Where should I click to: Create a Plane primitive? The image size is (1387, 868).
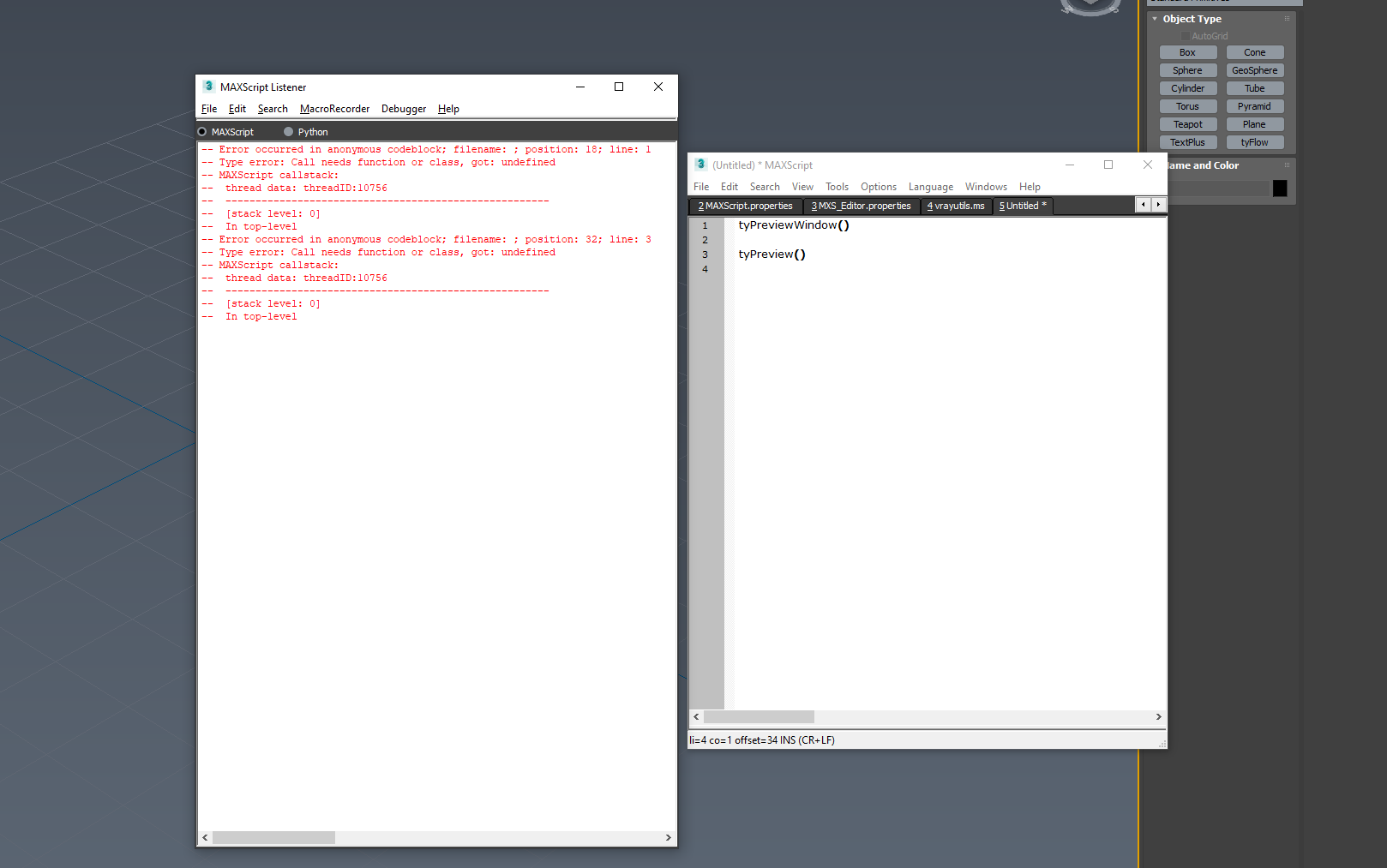coord(1255,124)
